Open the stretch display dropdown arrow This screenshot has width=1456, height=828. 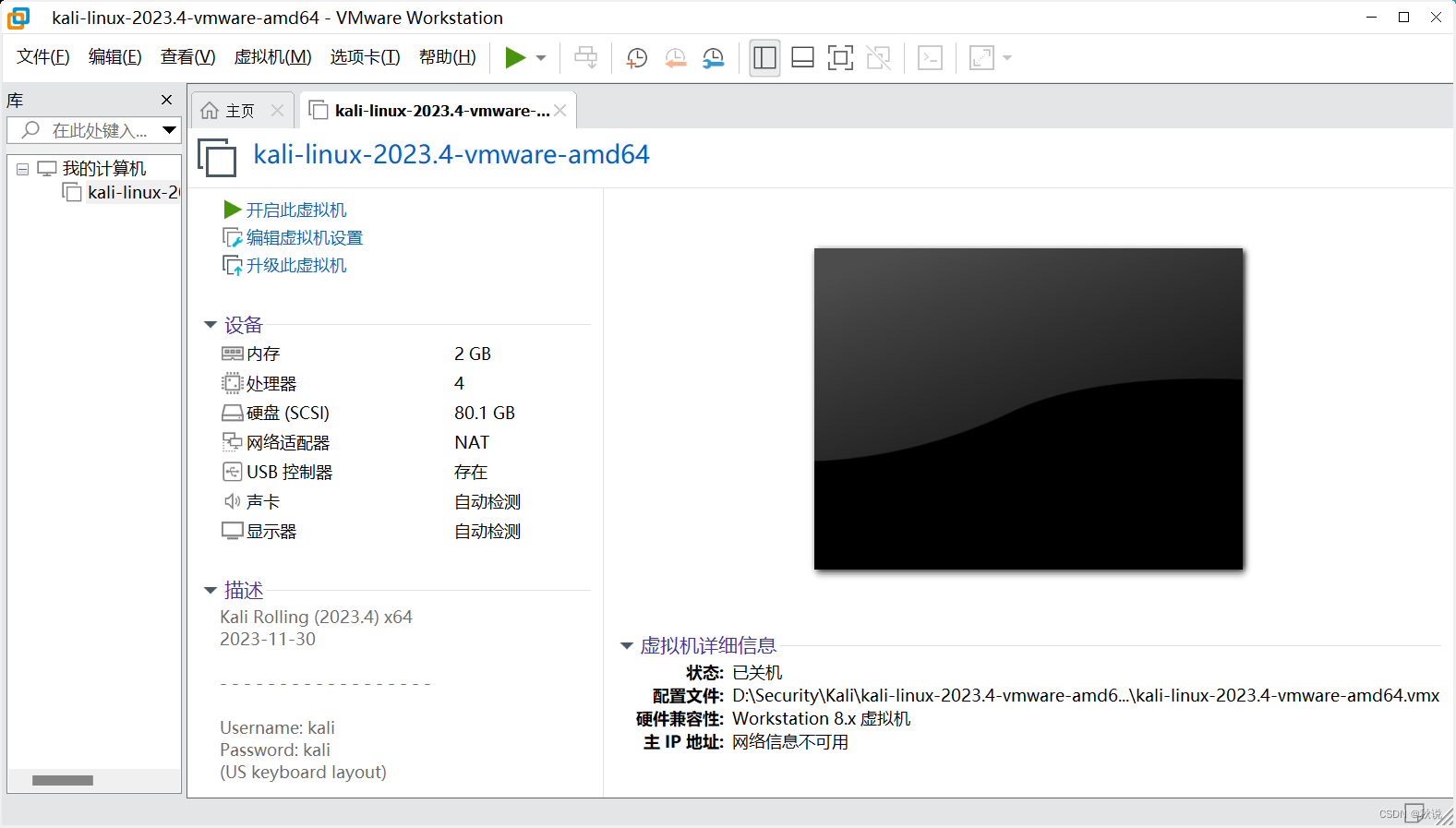tap(1007, 58)
